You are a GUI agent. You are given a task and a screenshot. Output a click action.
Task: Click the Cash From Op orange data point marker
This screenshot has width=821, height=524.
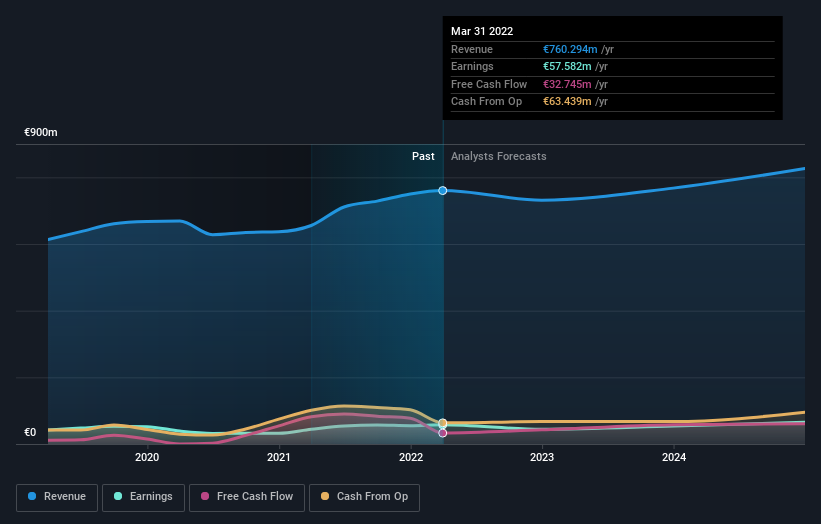click(442, 423)
